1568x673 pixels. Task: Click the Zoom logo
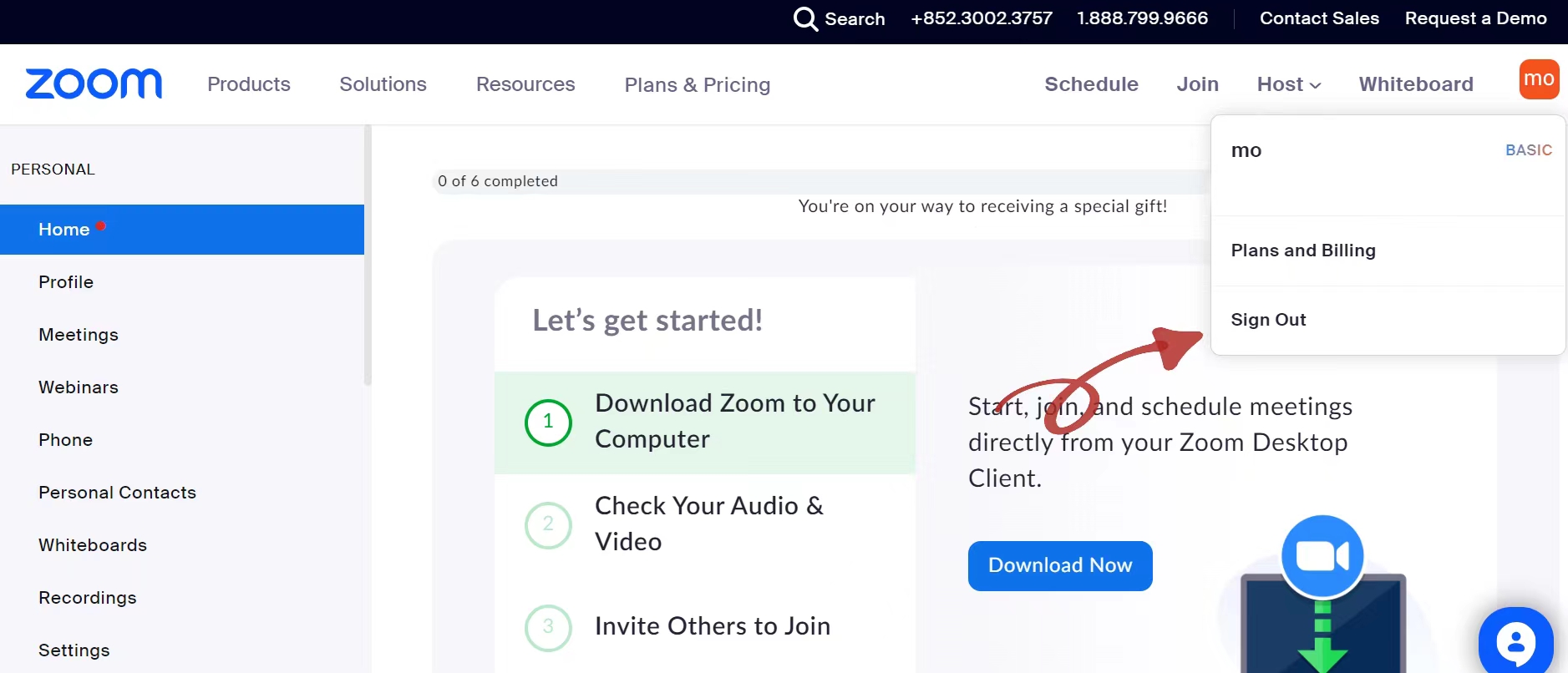pyautogui.click(x=94, y=83)
